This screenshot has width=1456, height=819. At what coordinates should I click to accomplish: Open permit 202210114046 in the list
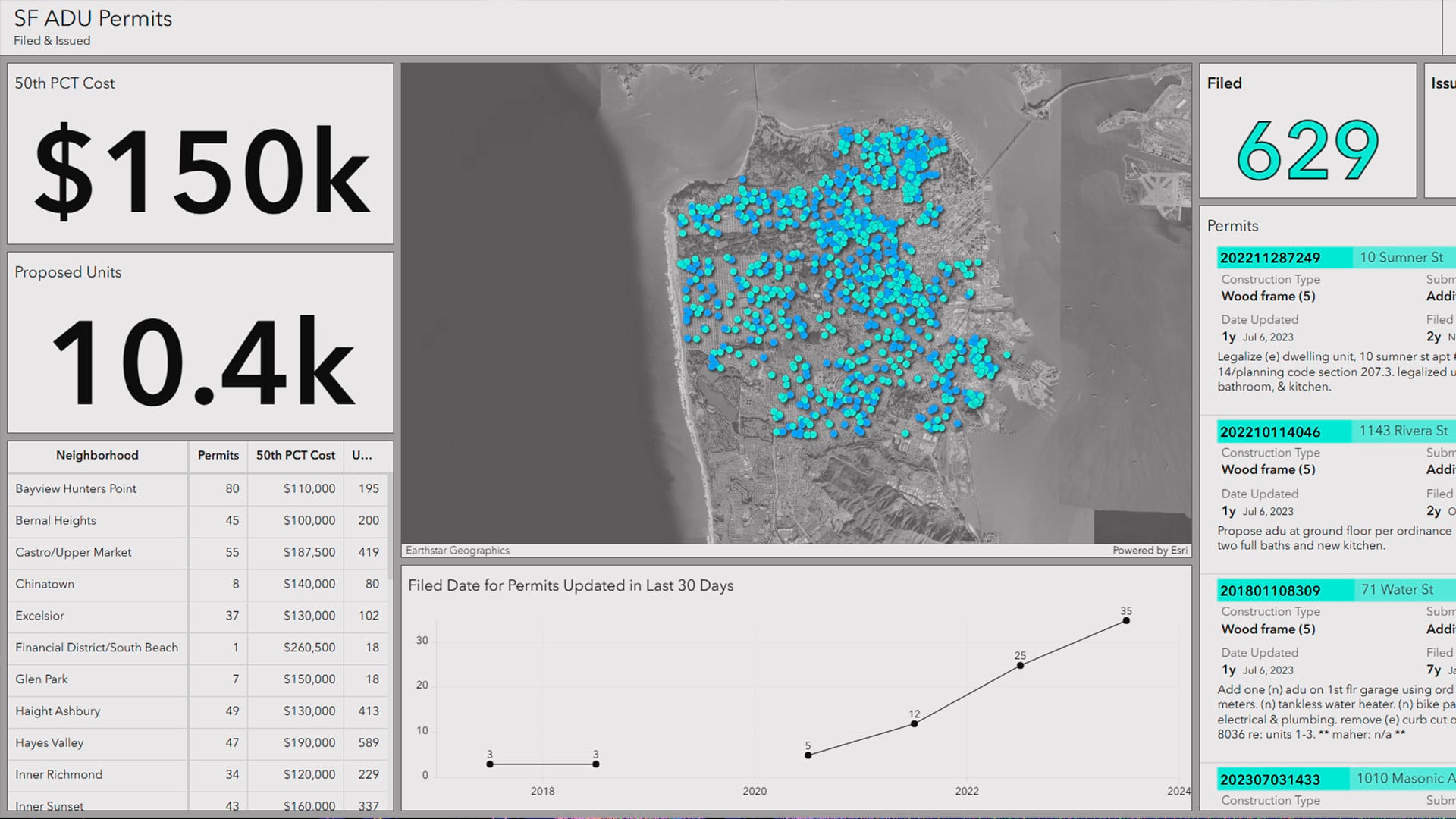(1269, 432)
